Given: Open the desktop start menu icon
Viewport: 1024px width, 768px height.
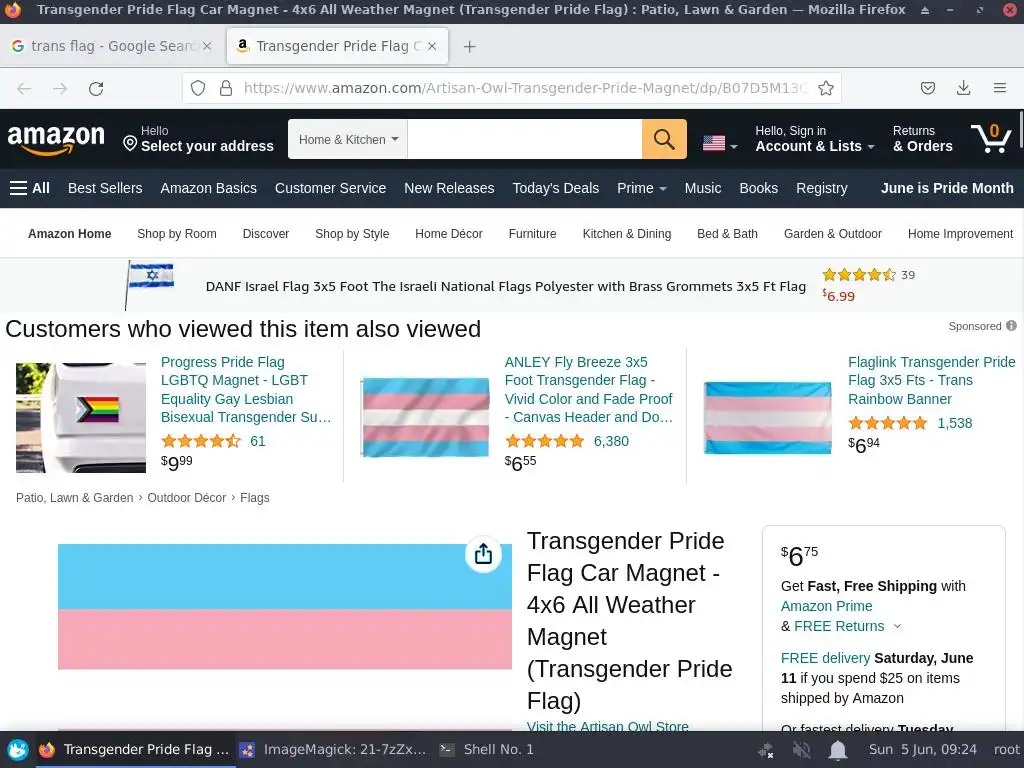Looking at the screenshot, I should [x=18, y=750].
